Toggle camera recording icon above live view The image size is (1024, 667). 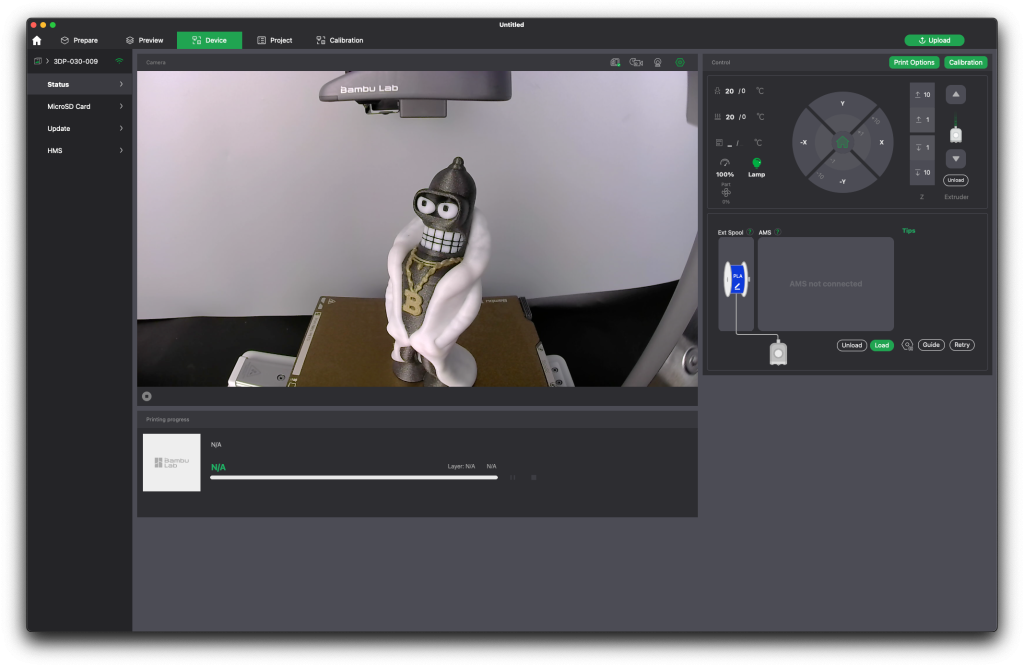click(636, 63)
